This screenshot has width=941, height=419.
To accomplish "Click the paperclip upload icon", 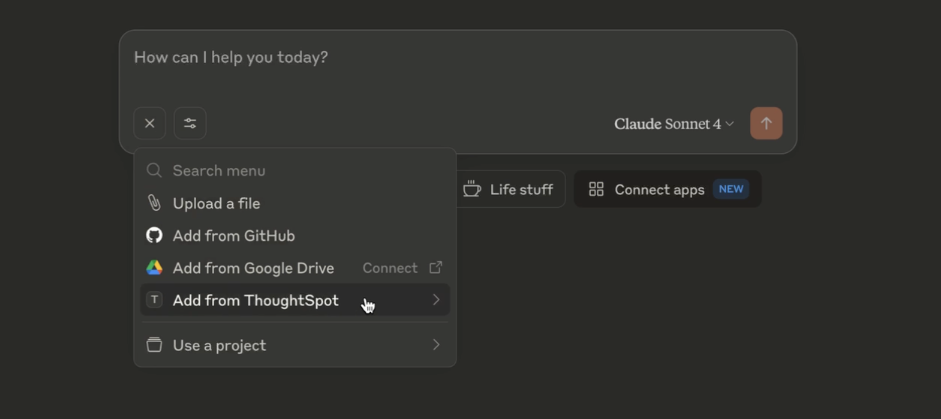I will pyautogui.click(x=154, y=204).
